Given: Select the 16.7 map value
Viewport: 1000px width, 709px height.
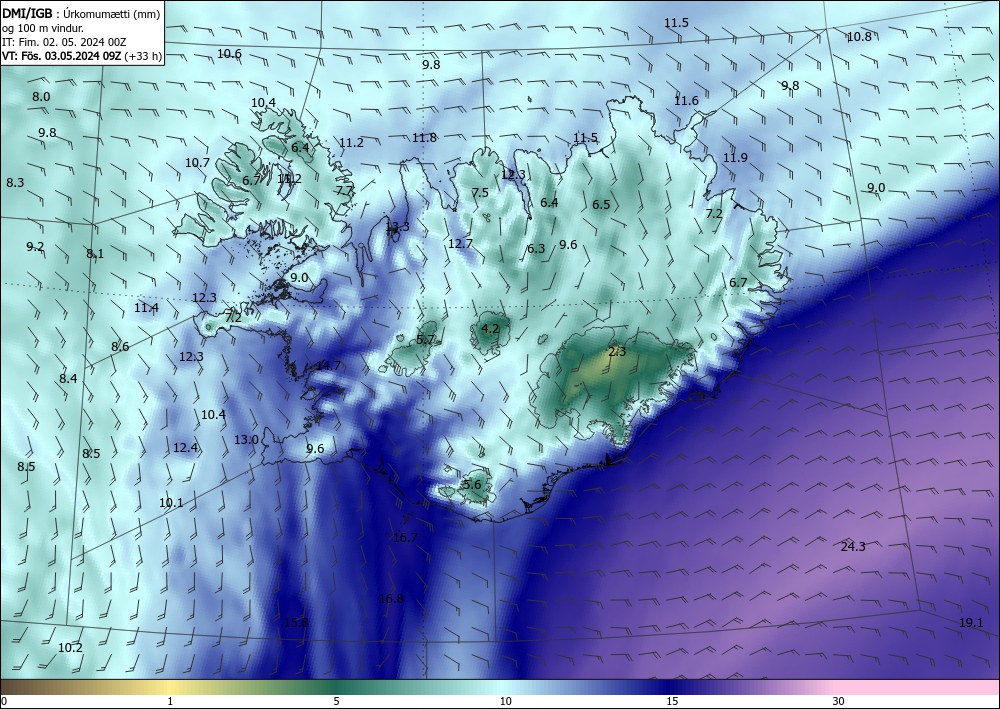Looking at the screenshot, I should [406, 538].
